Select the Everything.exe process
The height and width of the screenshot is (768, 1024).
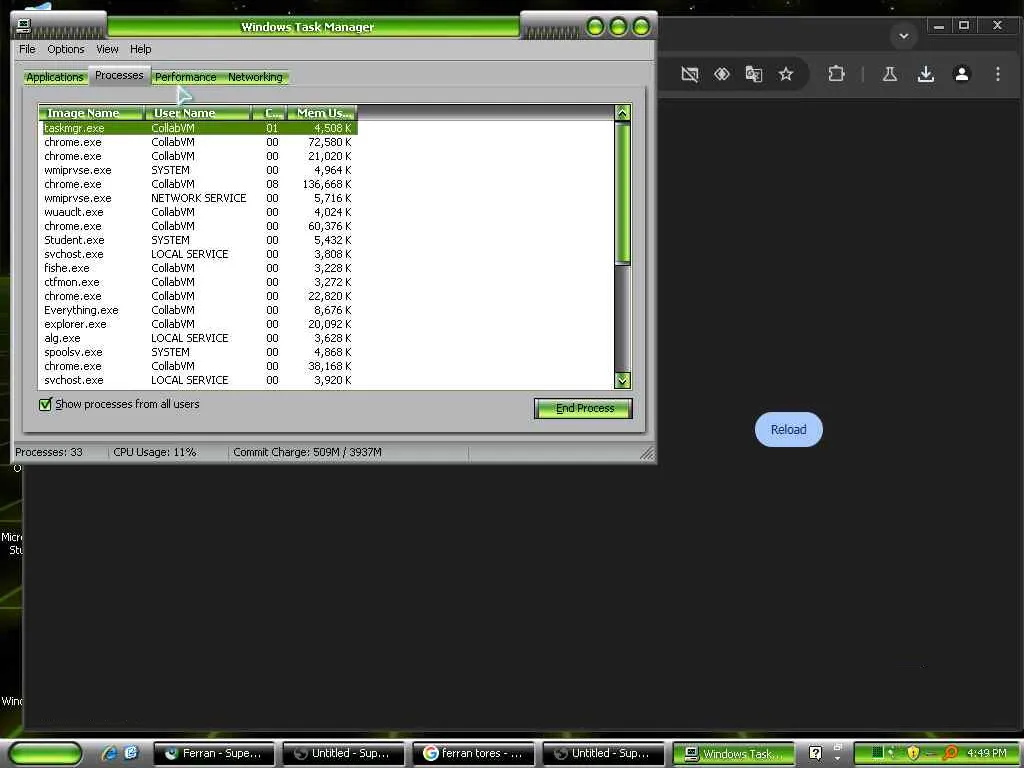coord(198,310)
